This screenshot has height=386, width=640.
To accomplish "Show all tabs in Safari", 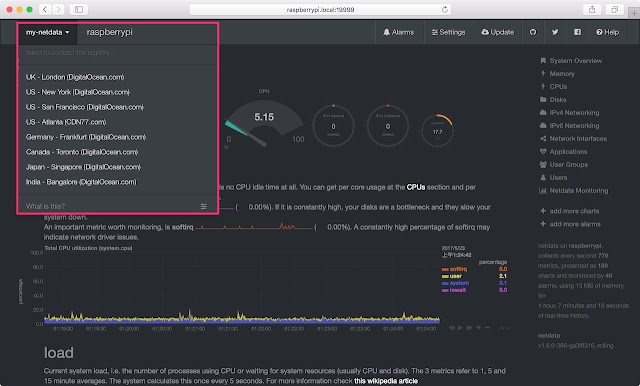I will [615, 9].
